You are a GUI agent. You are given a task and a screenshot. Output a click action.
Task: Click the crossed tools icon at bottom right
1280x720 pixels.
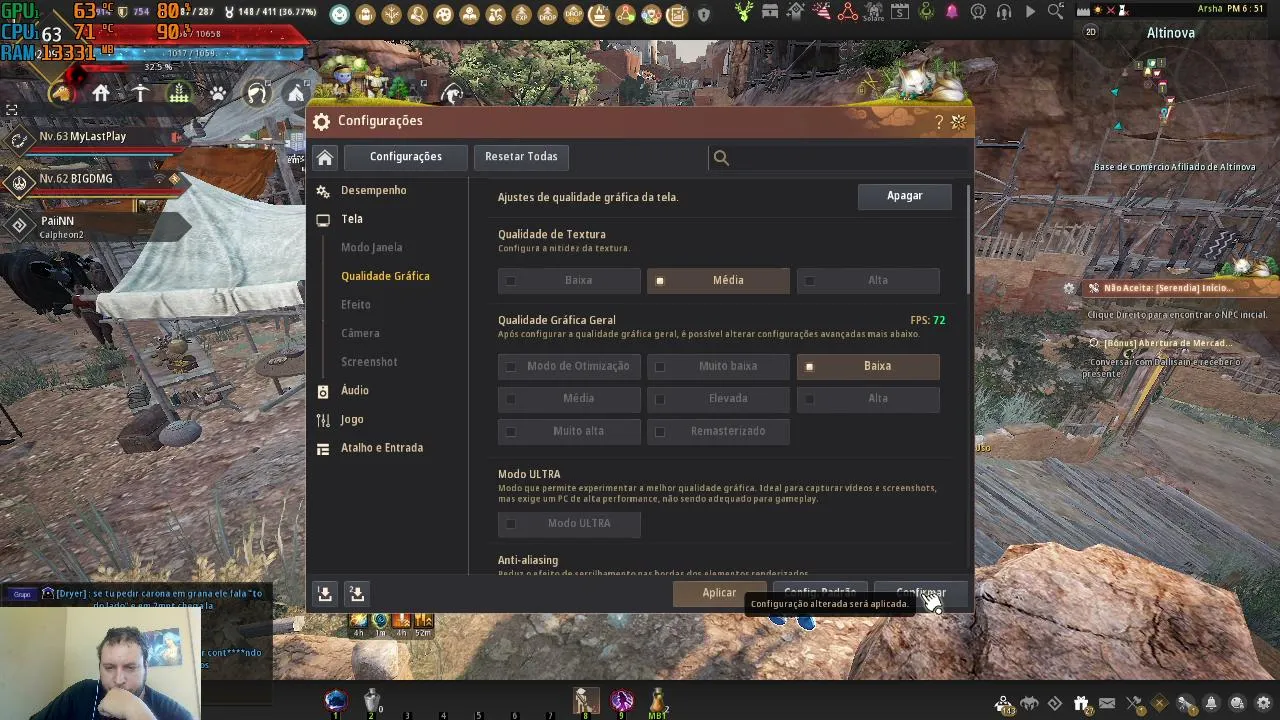[x=1133, y=703]
